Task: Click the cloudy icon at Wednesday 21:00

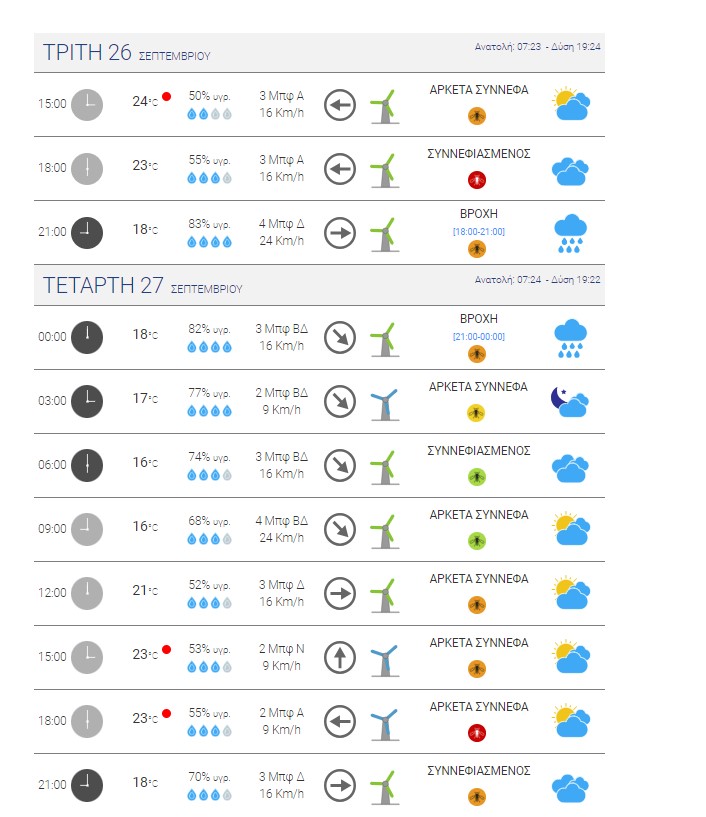Action: [x=570, y=788]
